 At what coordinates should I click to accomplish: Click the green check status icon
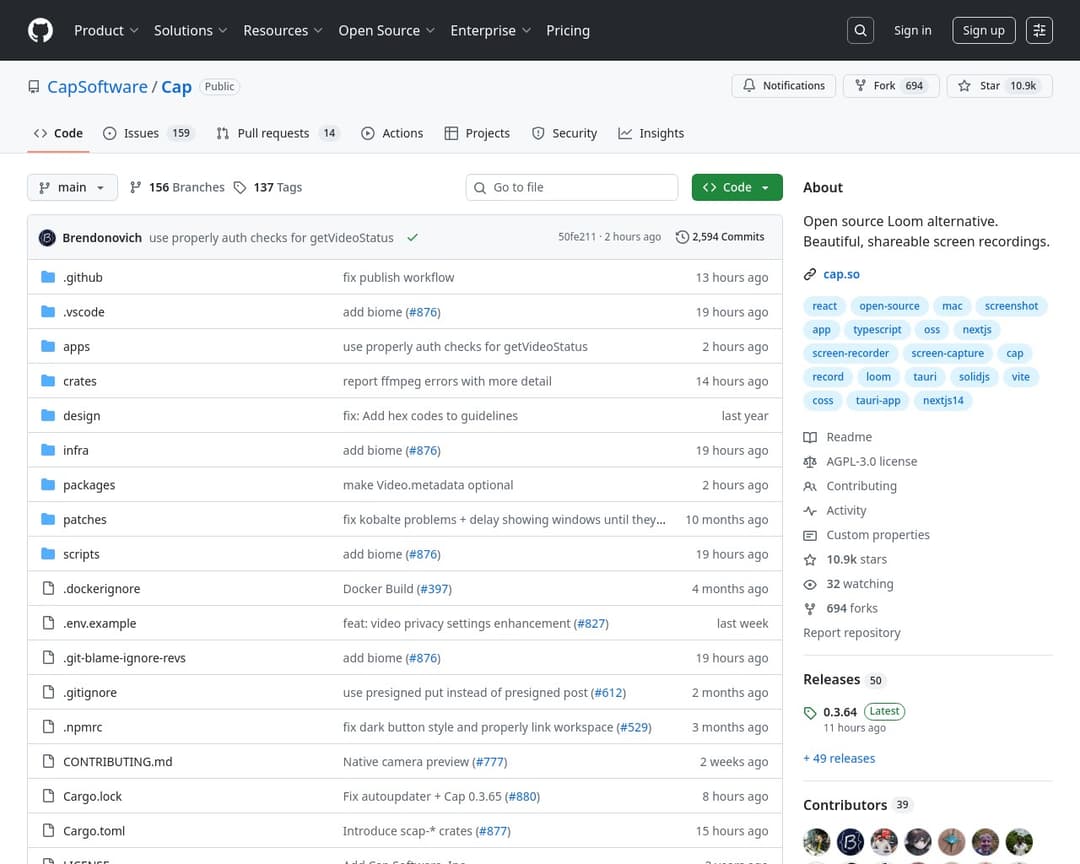click(412, 238)
